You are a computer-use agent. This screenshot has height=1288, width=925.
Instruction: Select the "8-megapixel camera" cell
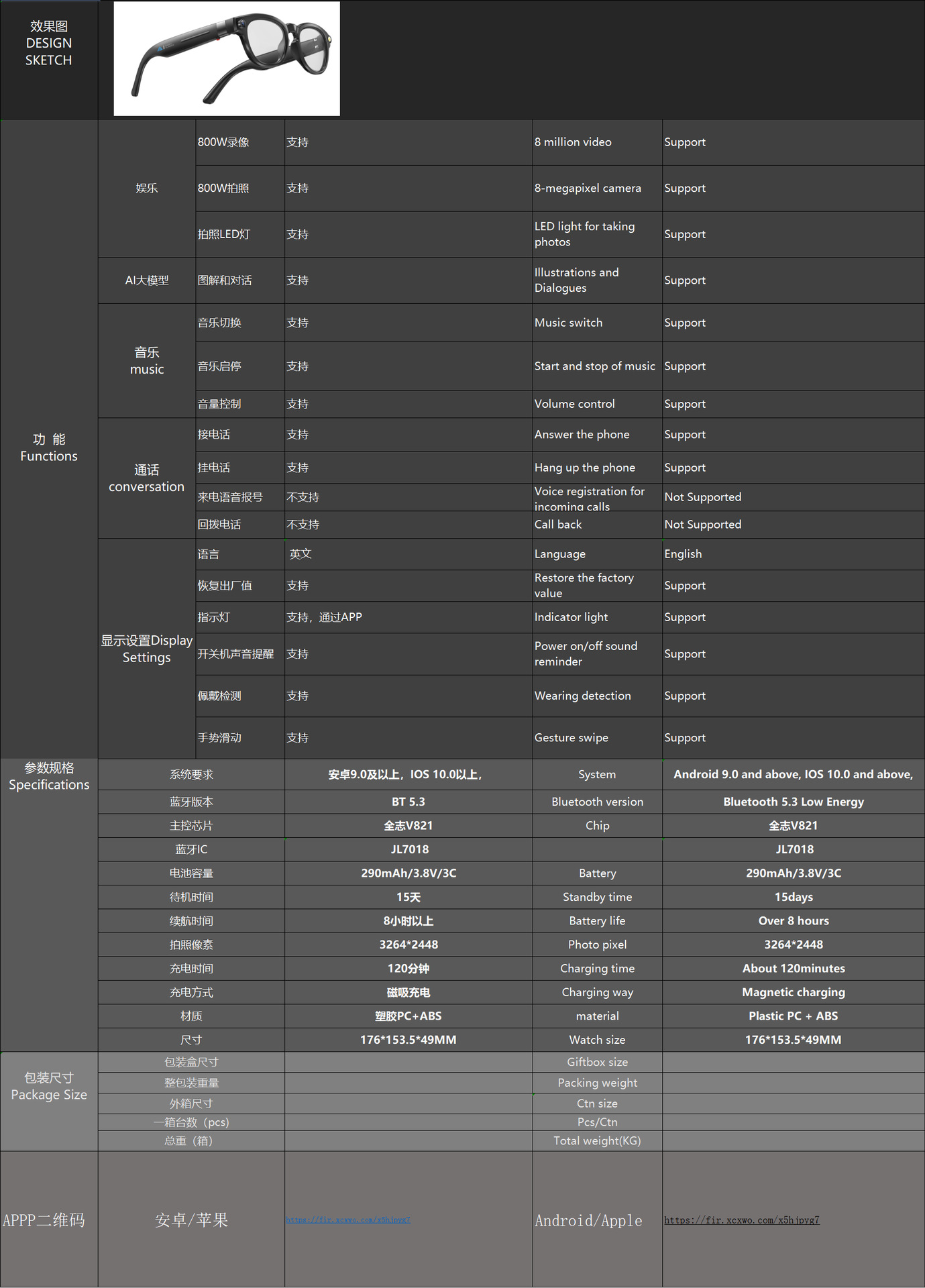pos(588,189)
